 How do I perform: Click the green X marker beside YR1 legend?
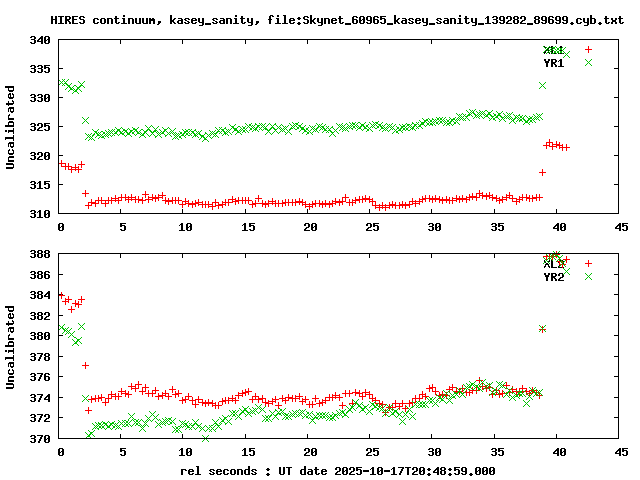click(588, 62)
